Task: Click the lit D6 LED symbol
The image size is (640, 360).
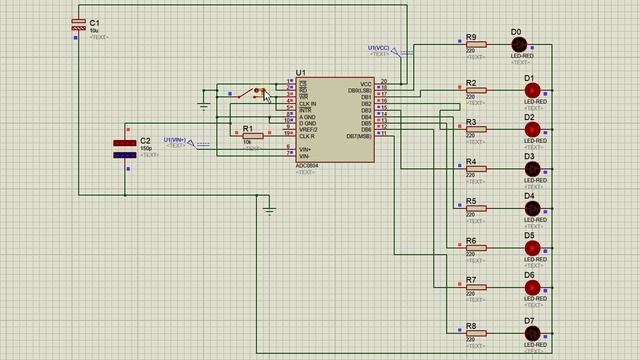Action: (x=532, y=287)
